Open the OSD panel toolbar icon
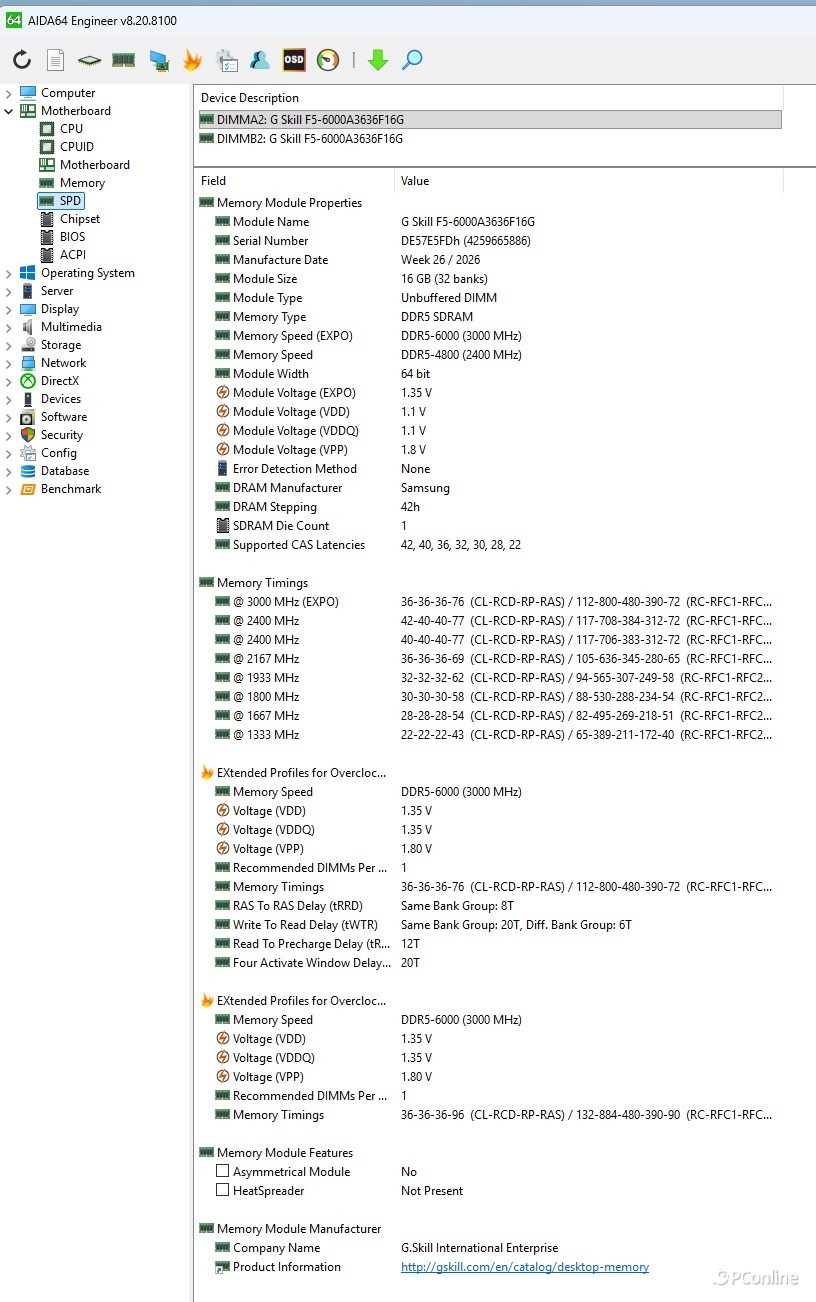Viewport: 816px width, 1302px height. tap(294, 60)
